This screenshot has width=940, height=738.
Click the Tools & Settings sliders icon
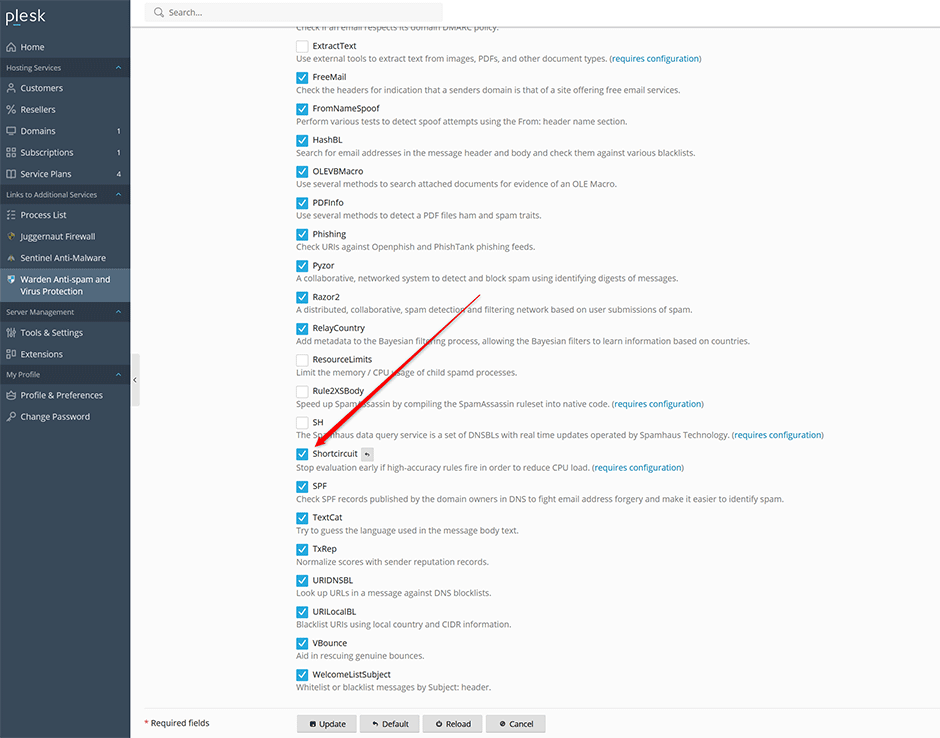point(11,333)
